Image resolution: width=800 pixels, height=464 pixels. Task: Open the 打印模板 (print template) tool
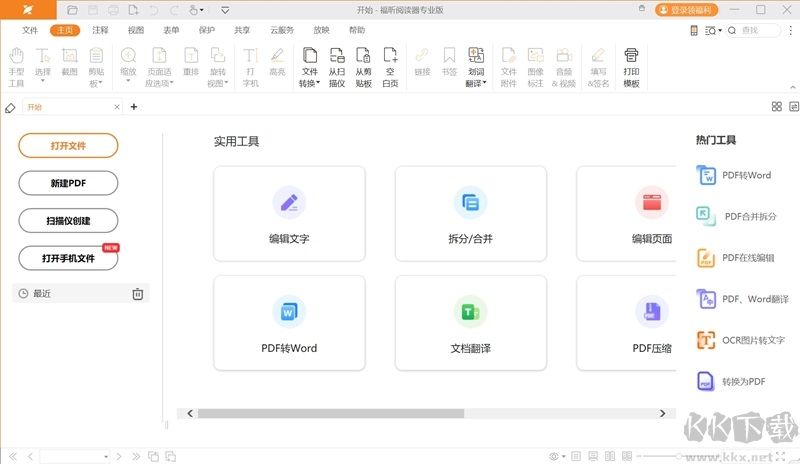pyautogui.click(x=631, y=66)
